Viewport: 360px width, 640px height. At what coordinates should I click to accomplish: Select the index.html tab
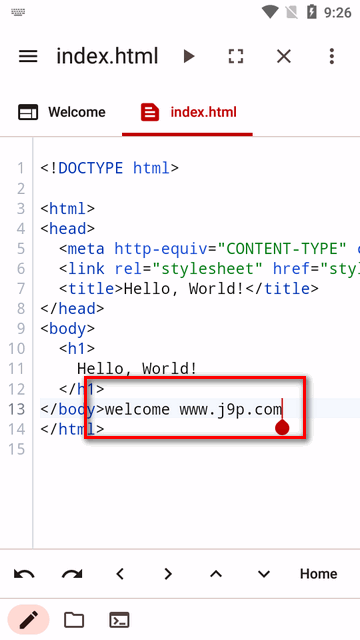pos(189,112)
